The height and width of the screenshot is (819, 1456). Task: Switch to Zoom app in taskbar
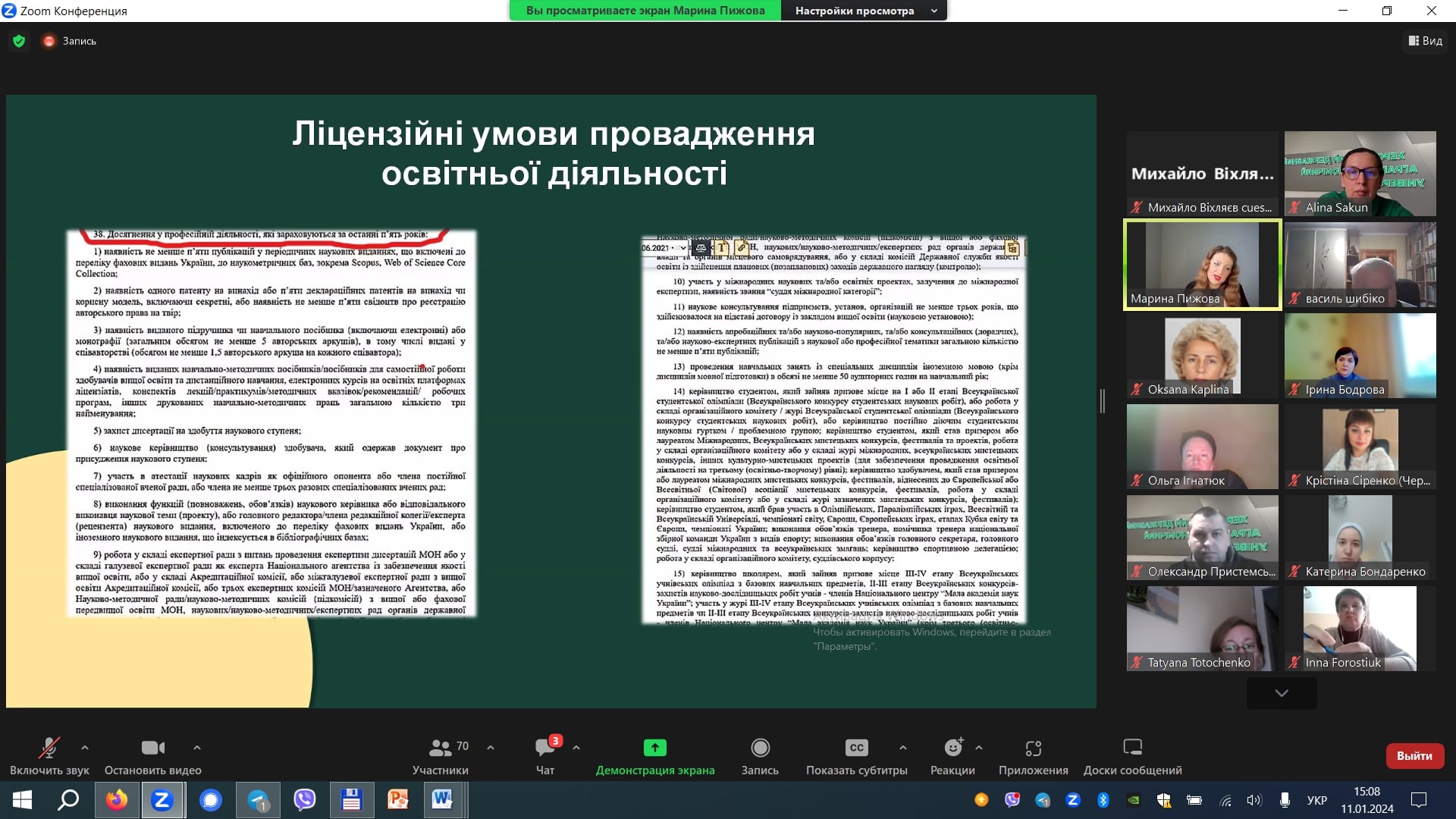click(x=162, y=800)
